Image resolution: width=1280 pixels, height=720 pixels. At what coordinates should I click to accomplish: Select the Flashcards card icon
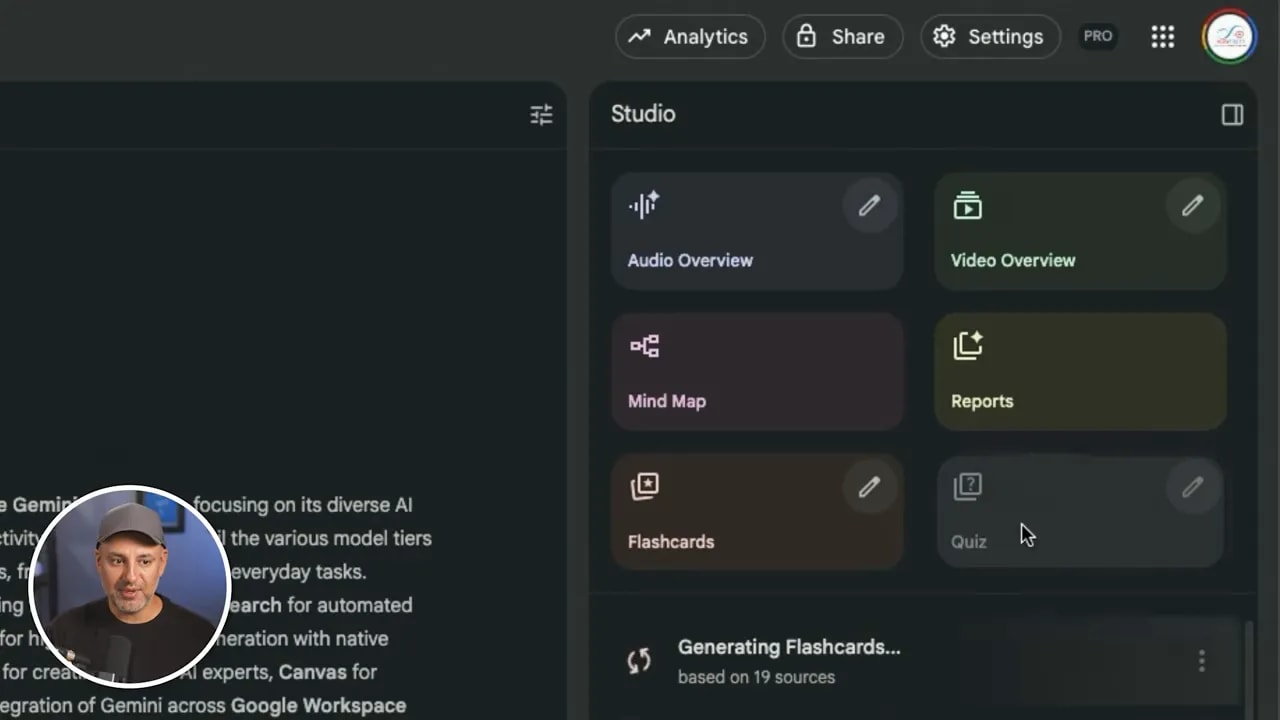pos(645,487)
